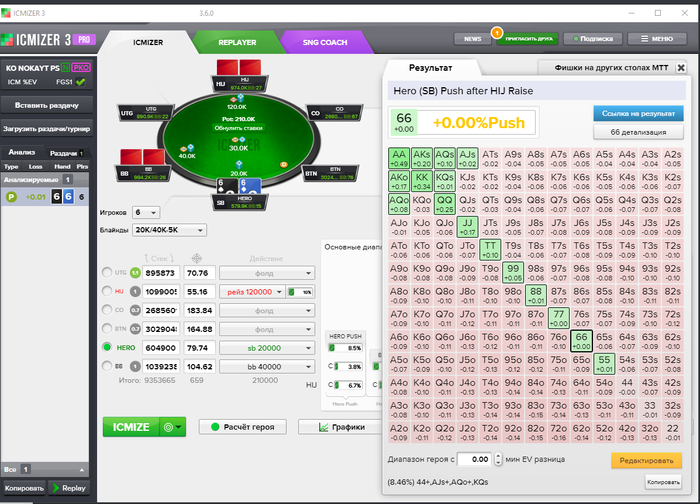Screen dimensions: 700x504
Task: Adjust the HJ raise 10% range slider
Action: (x=300, y=292)
